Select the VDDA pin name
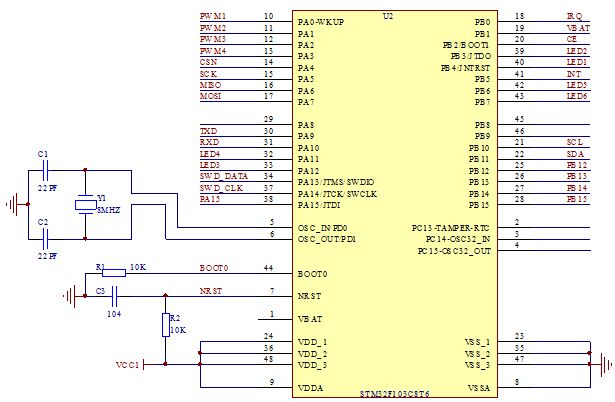615x402 pixels. pyautogui.click(x=310, y=388)
